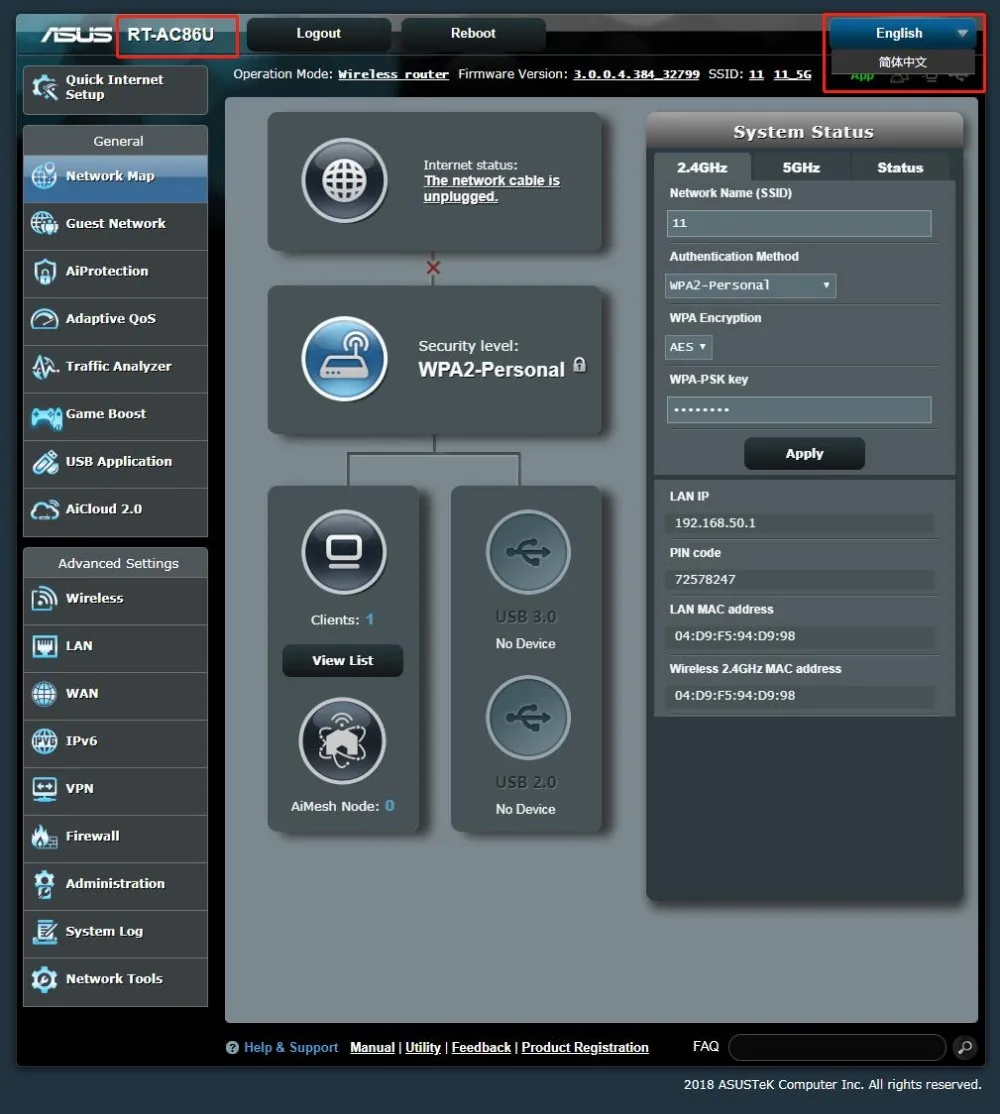The width and height of the screenshot is (1000, 1114).
Task: Click the Network Name (SSID) input field
Action: coord(799,223)
